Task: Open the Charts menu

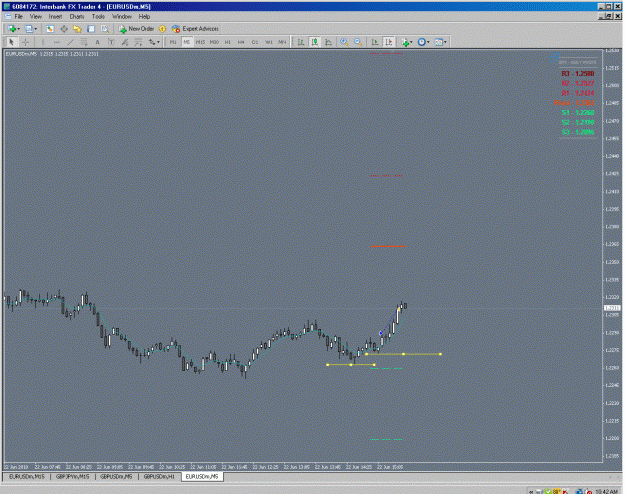Action: pos(77,17)
